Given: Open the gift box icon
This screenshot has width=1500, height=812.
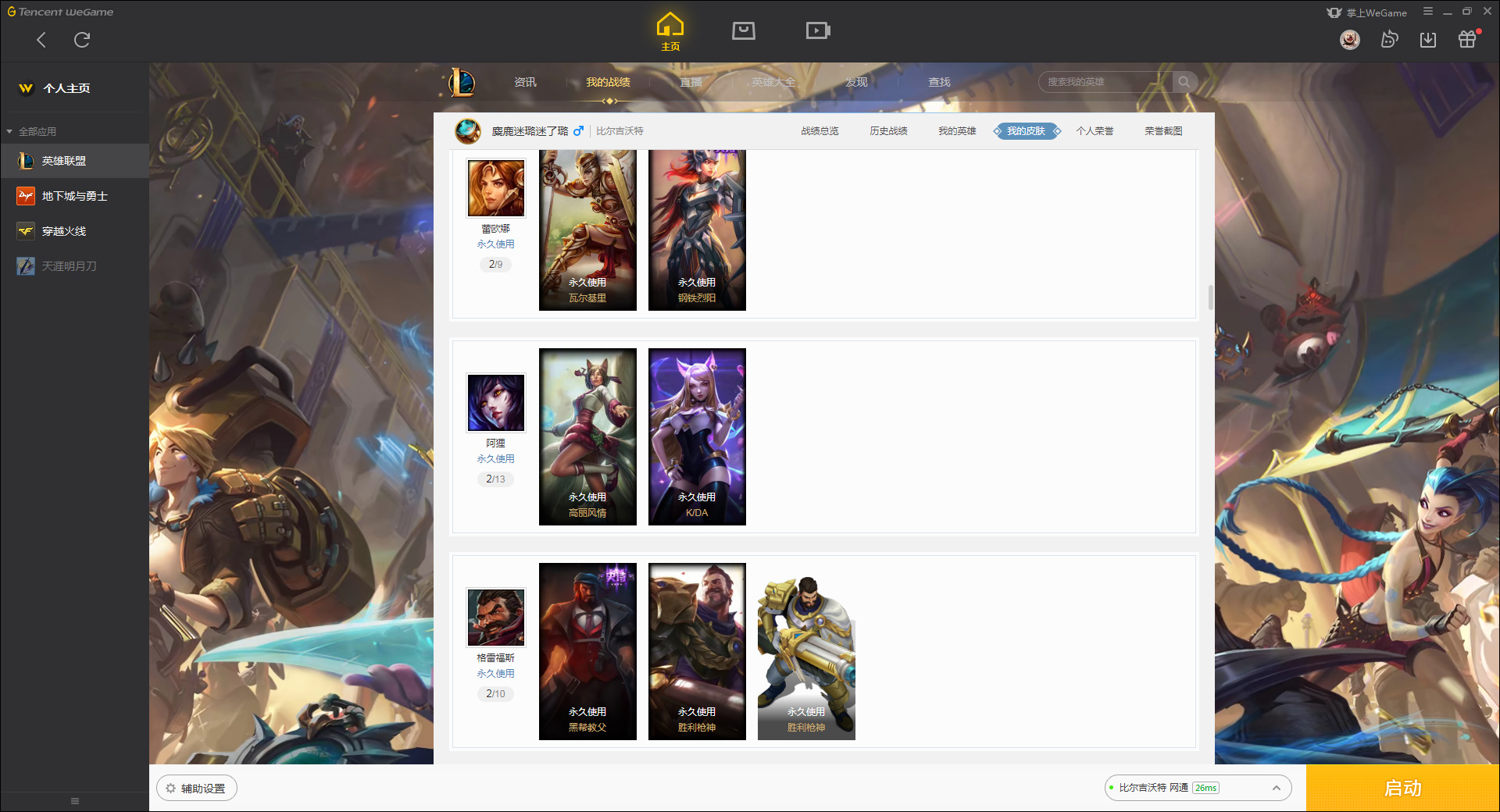Looking at the screenshot, I should [x=1467, y=39].
